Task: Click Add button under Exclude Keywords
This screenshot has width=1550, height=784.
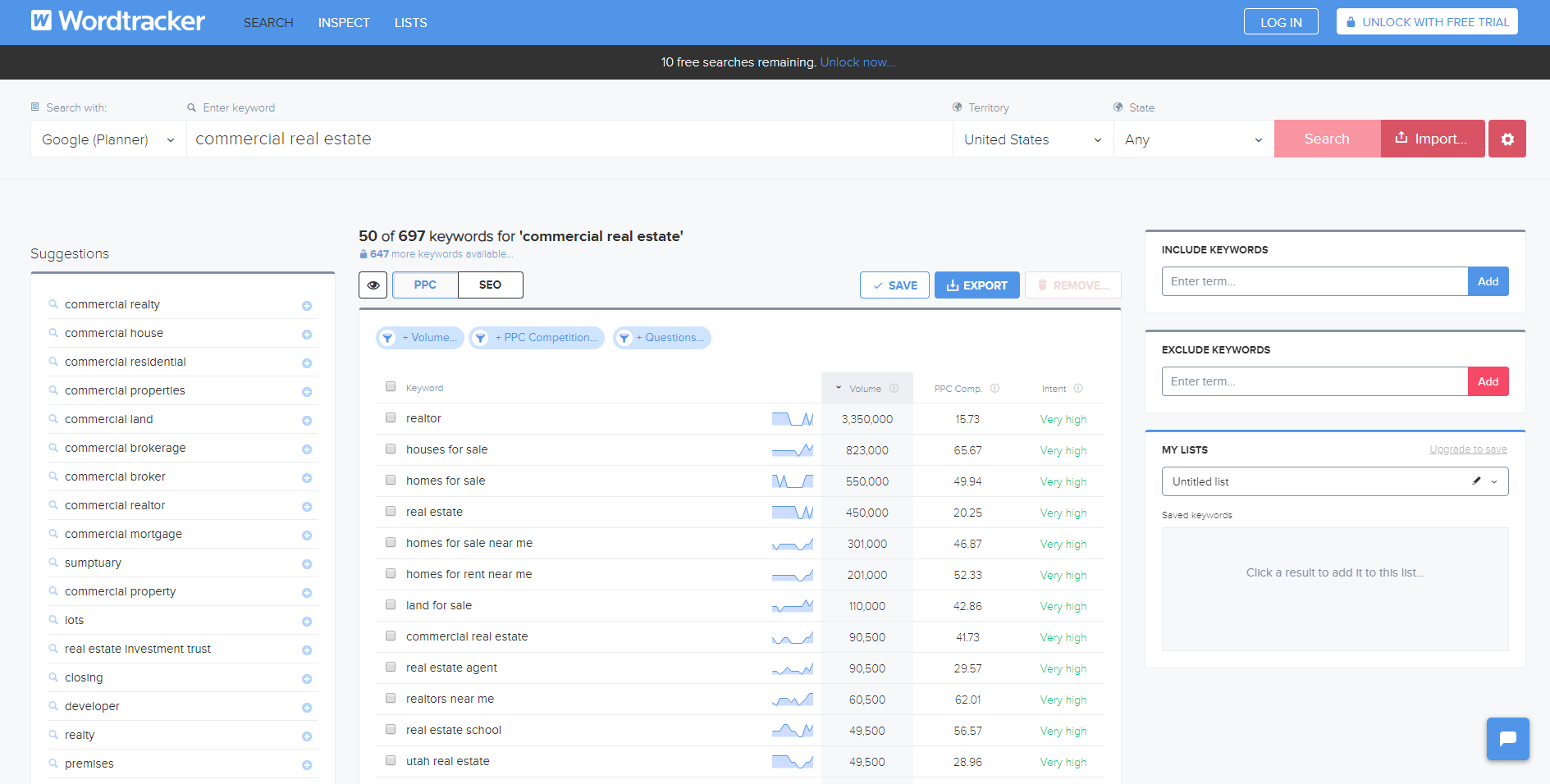Action: click(1488, 381)
